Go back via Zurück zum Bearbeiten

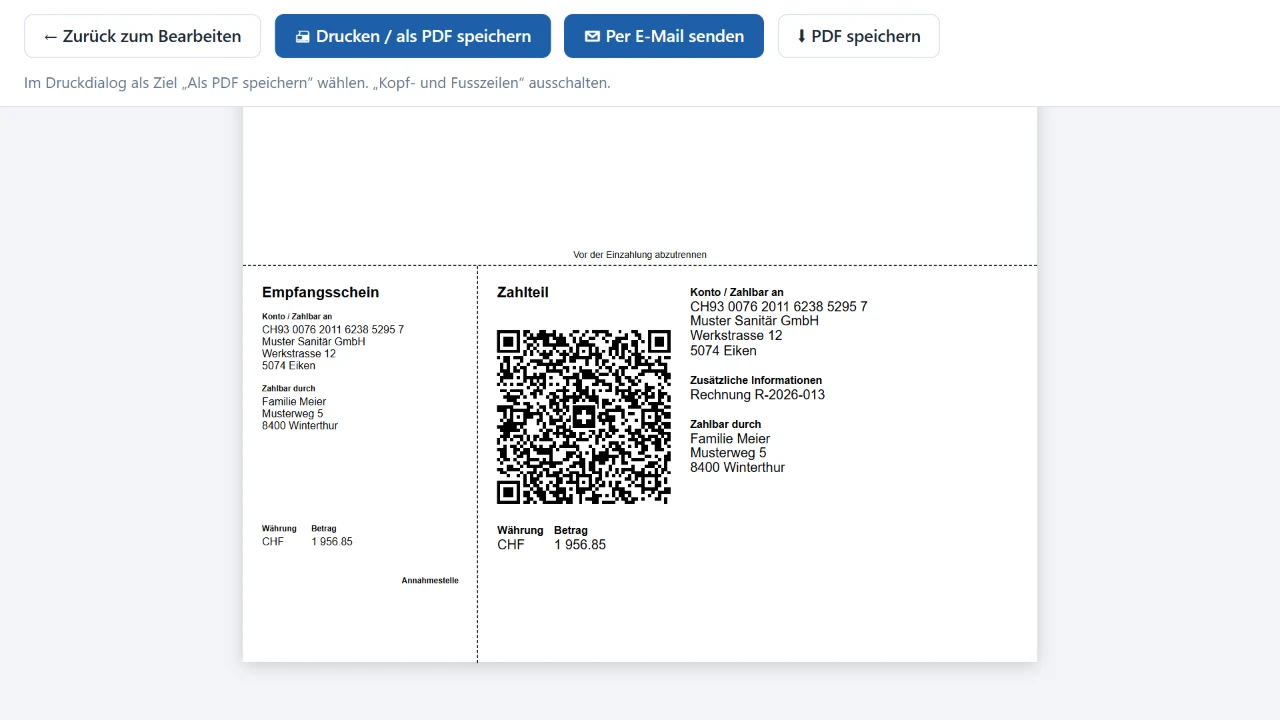(x=142, y=36)
